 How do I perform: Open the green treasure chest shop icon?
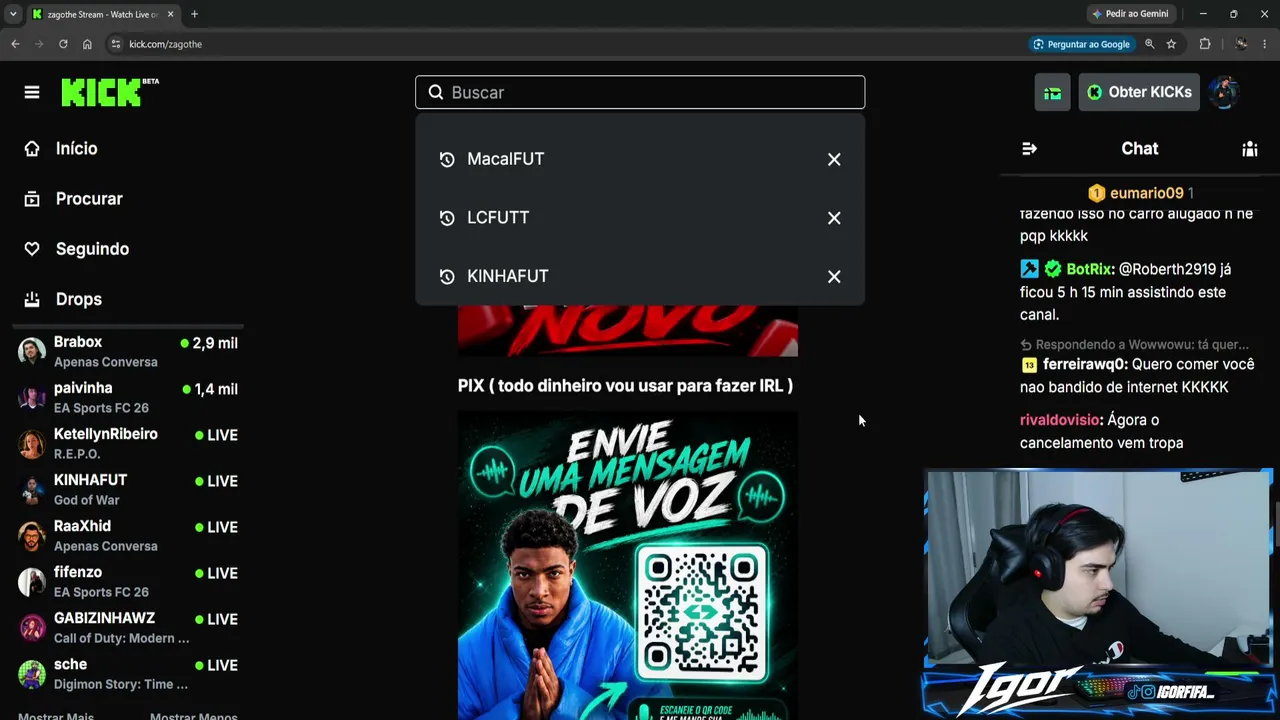(1052, 92)
